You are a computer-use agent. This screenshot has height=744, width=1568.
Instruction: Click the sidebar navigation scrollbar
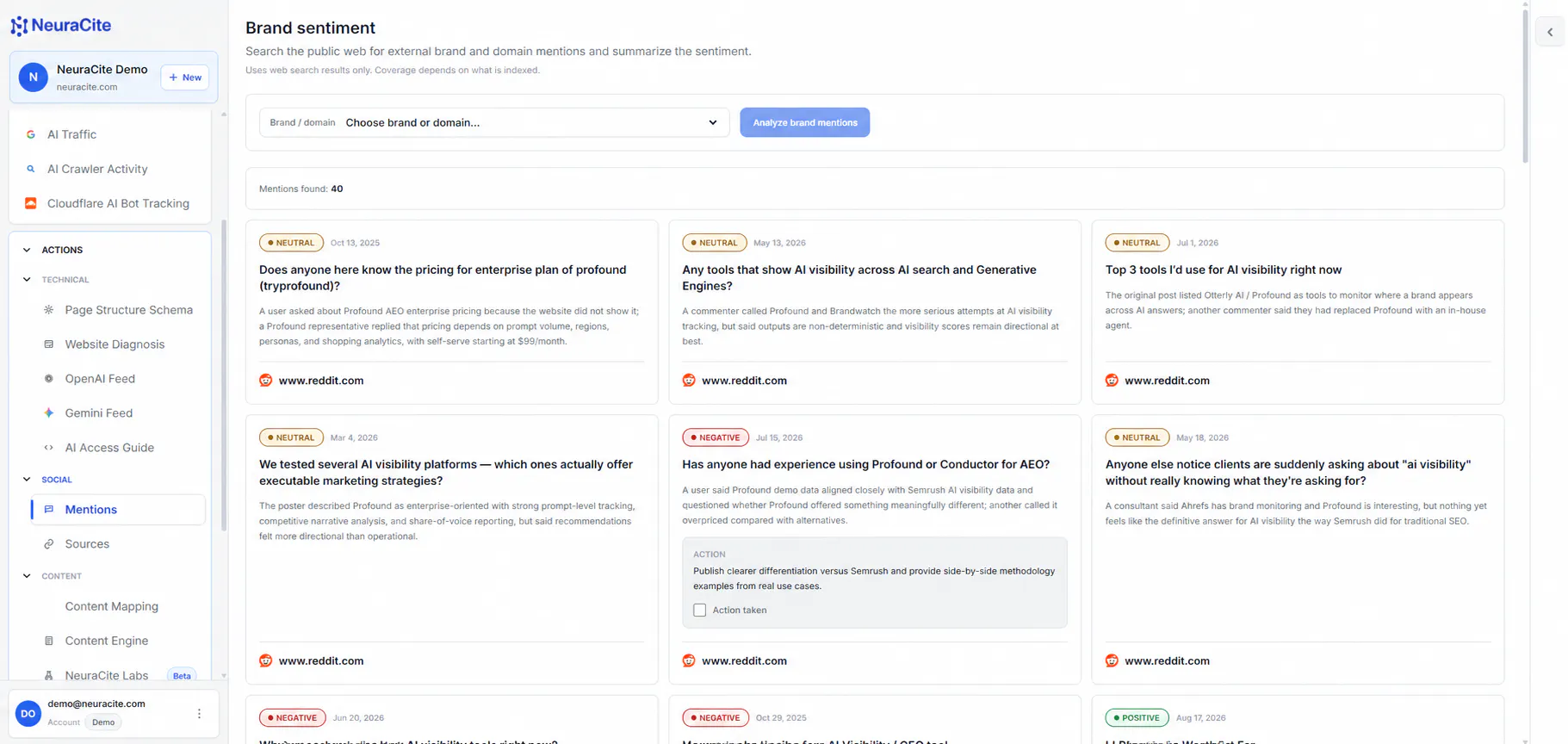pyautogui.click(x=224, y=375)
